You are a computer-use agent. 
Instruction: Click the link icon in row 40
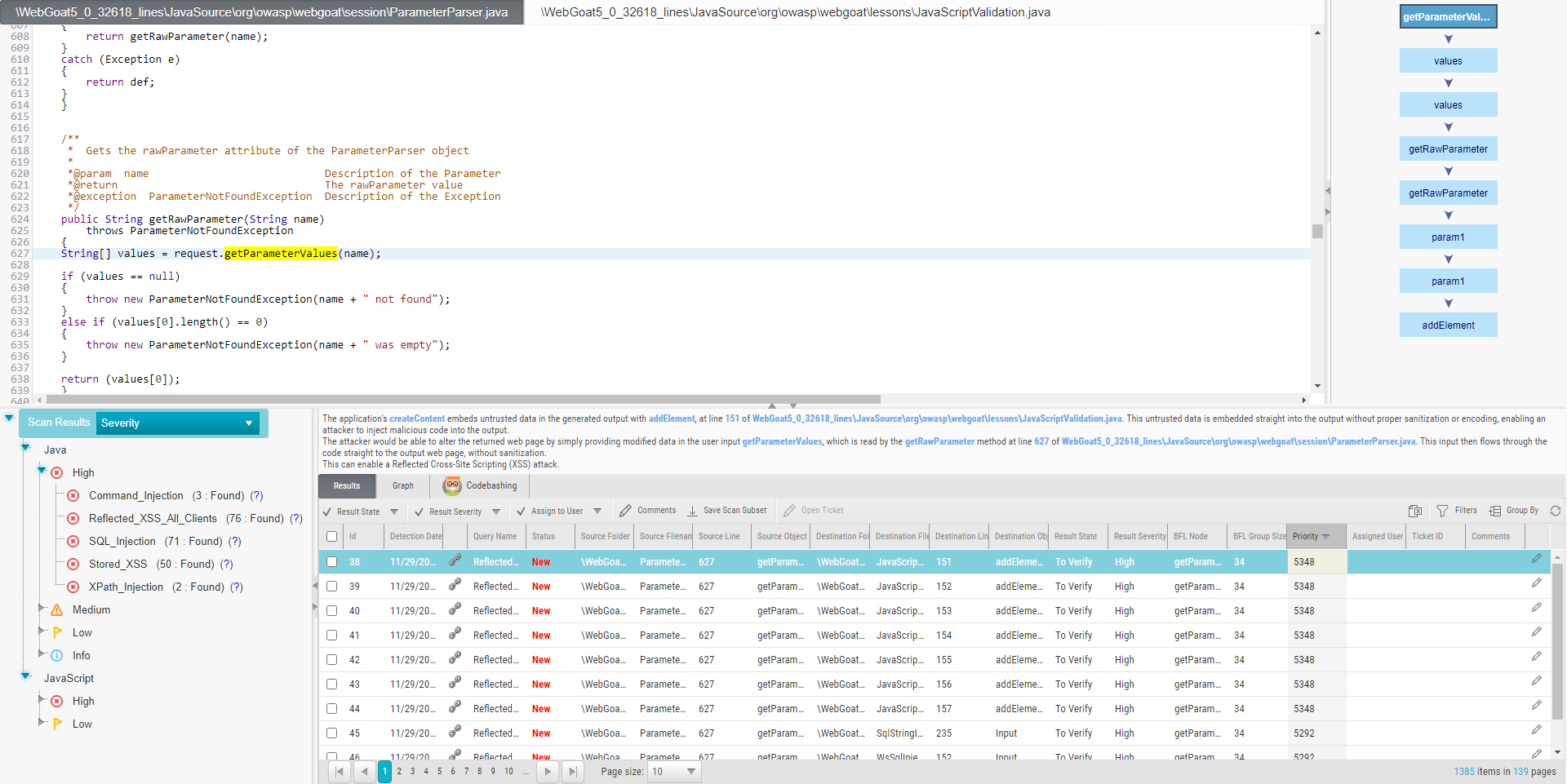point(455,609)
